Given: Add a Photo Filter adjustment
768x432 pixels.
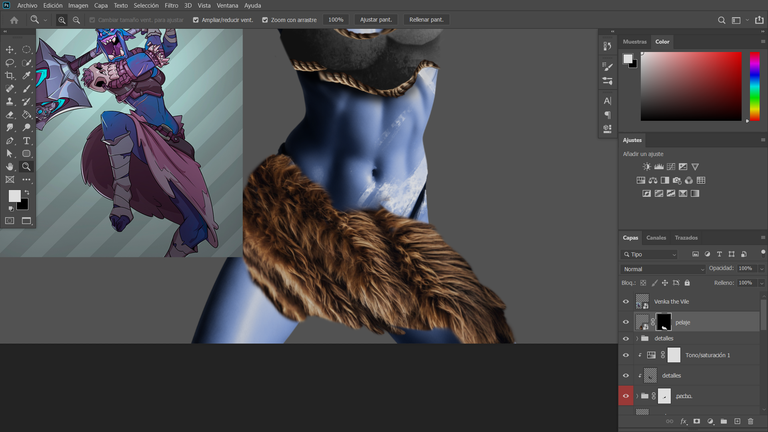Looking at the screenshot, I should (677, 180).
